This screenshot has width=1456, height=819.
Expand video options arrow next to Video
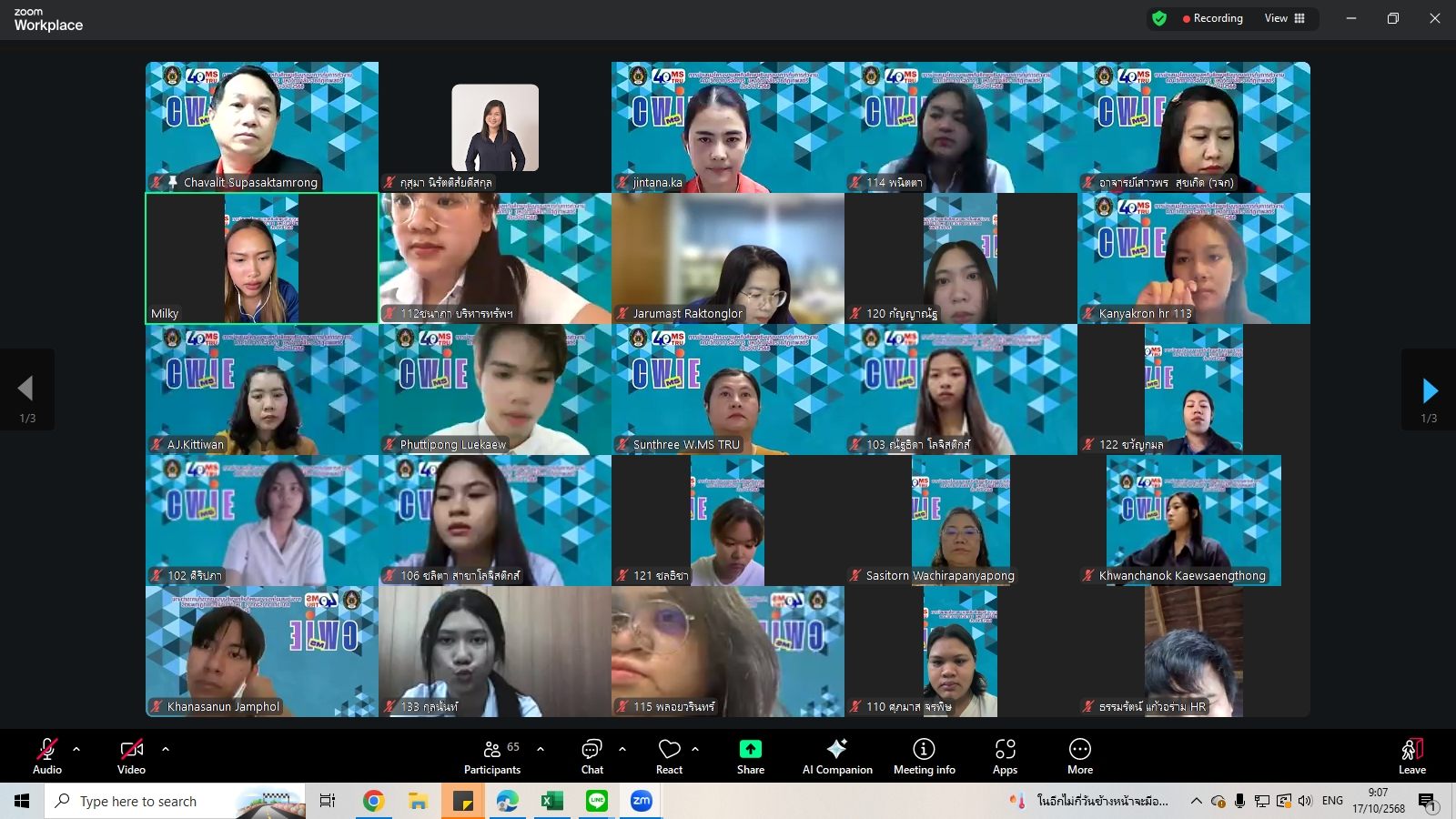[x=166, y=749]
